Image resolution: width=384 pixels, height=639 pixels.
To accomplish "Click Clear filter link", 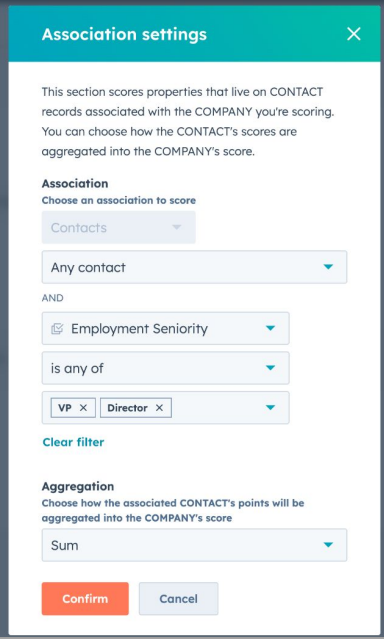I will coord(73,442).
